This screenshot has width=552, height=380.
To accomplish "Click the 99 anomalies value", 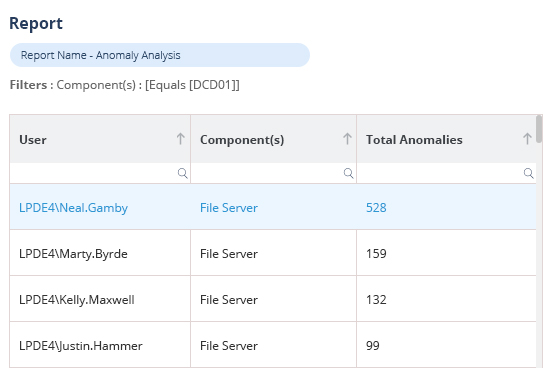I will click(x=372, y=345).
